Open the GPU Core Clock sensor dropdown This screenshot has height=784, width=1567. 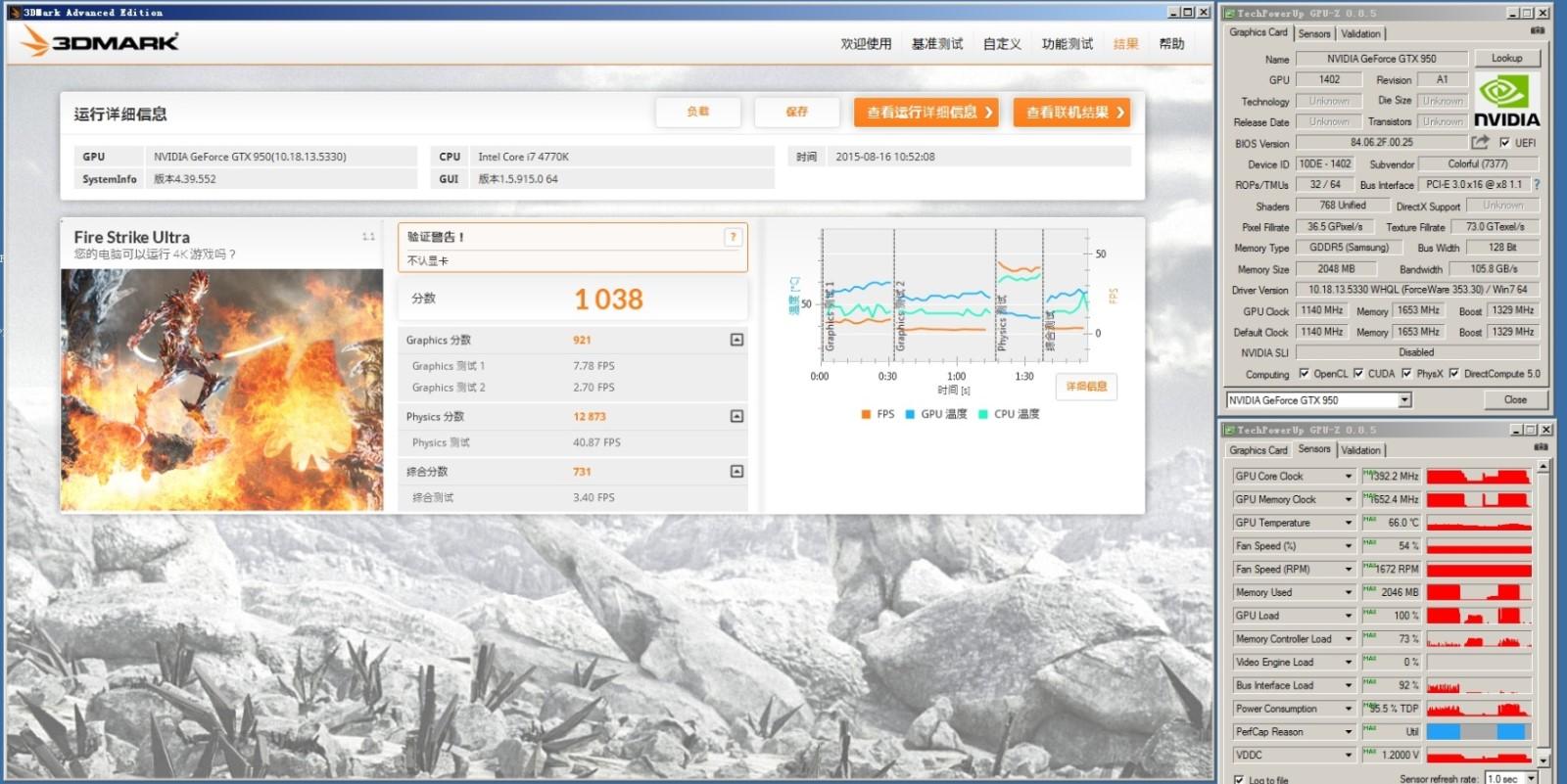point(1348,476)
